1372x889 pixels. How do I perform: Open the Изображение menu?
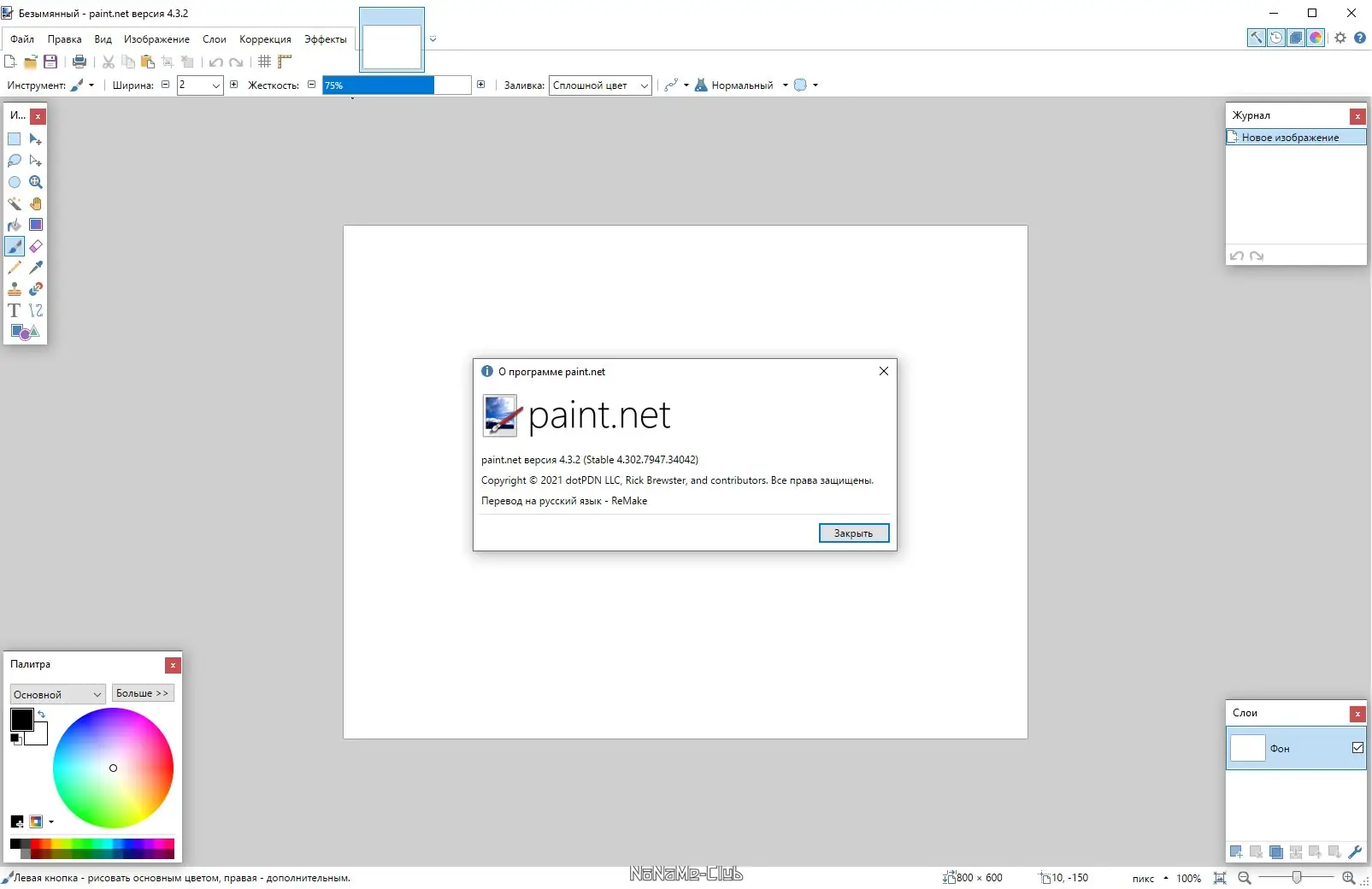click(157, 39)
